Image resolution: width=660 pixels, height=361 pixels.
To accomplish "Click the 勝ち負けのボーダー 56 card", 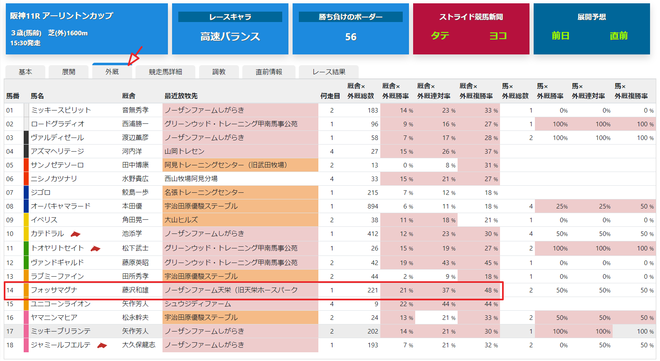I will point(351,29).
